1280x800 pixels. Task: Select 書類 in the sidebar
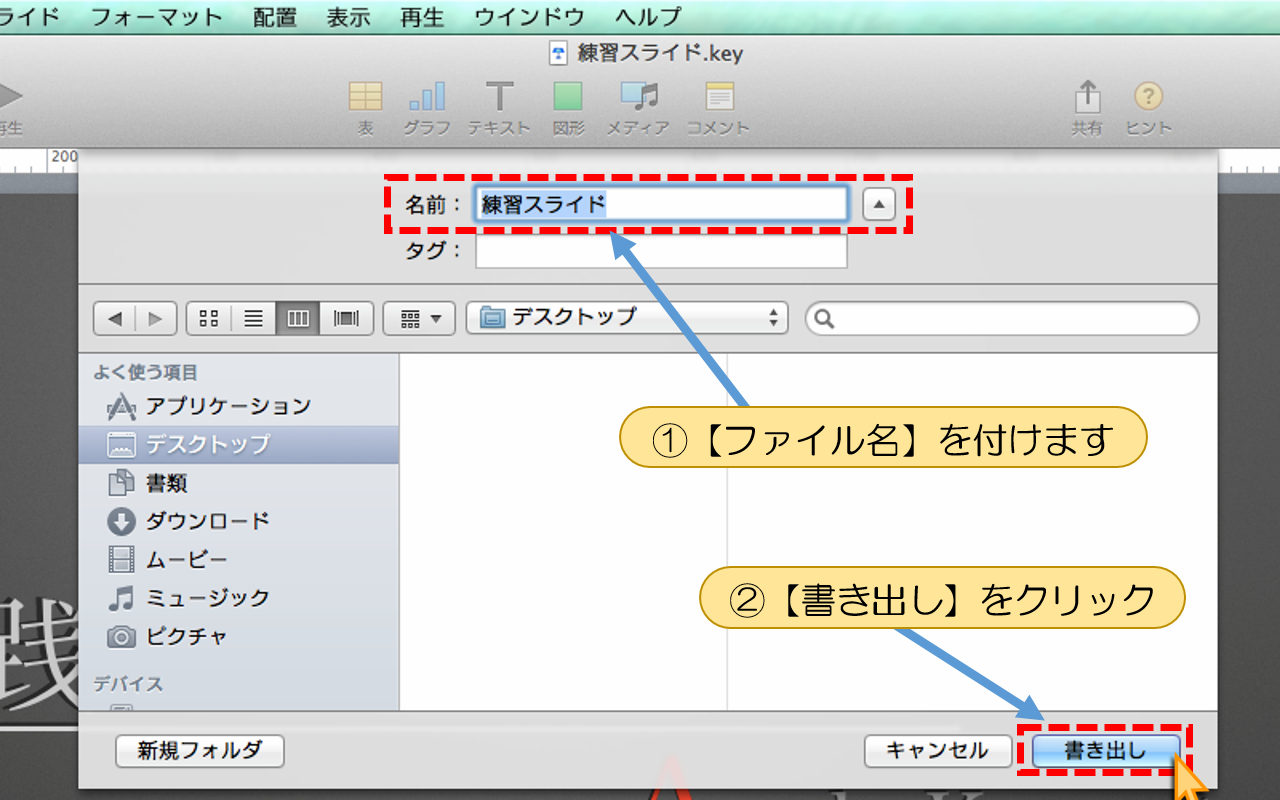point(239,483)
